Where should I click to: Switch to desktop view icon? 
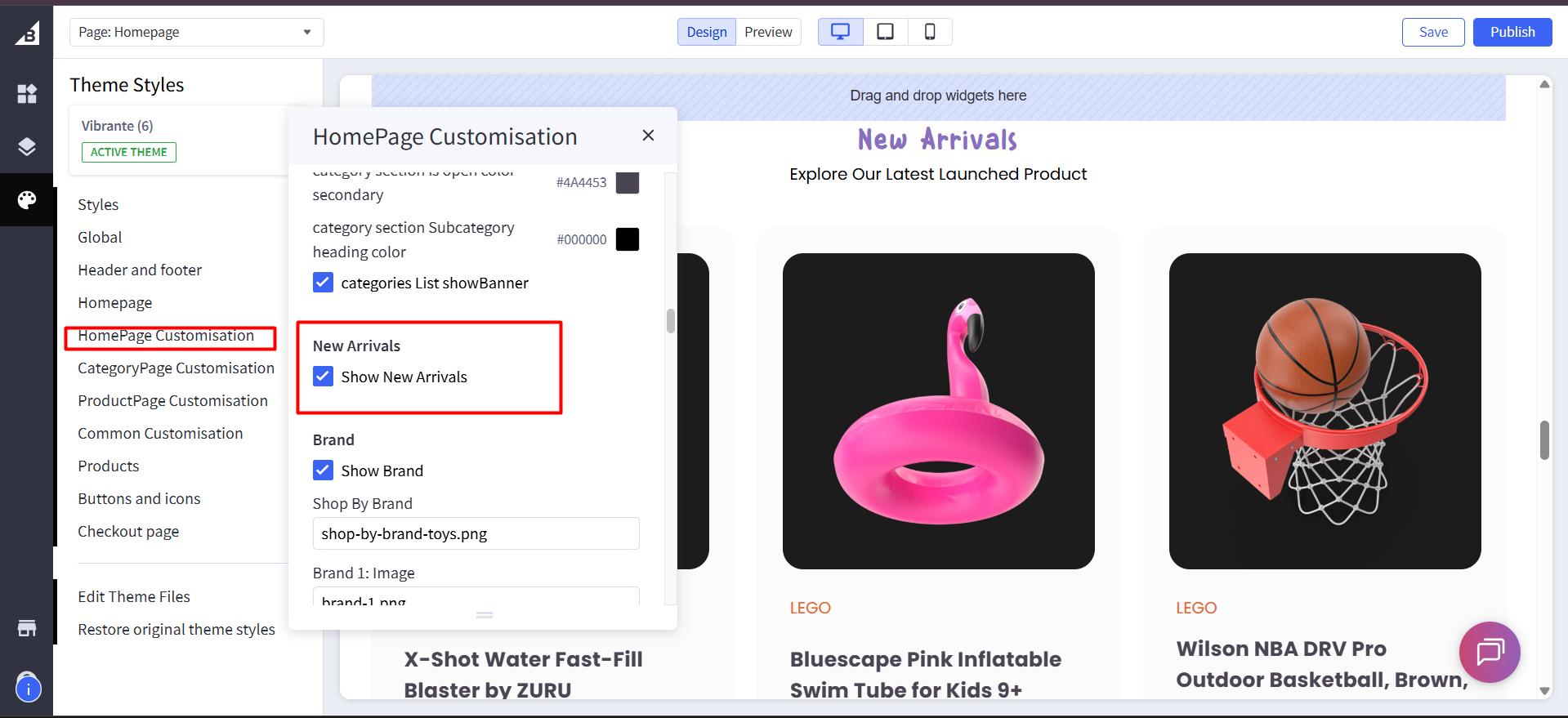point(840,32)
